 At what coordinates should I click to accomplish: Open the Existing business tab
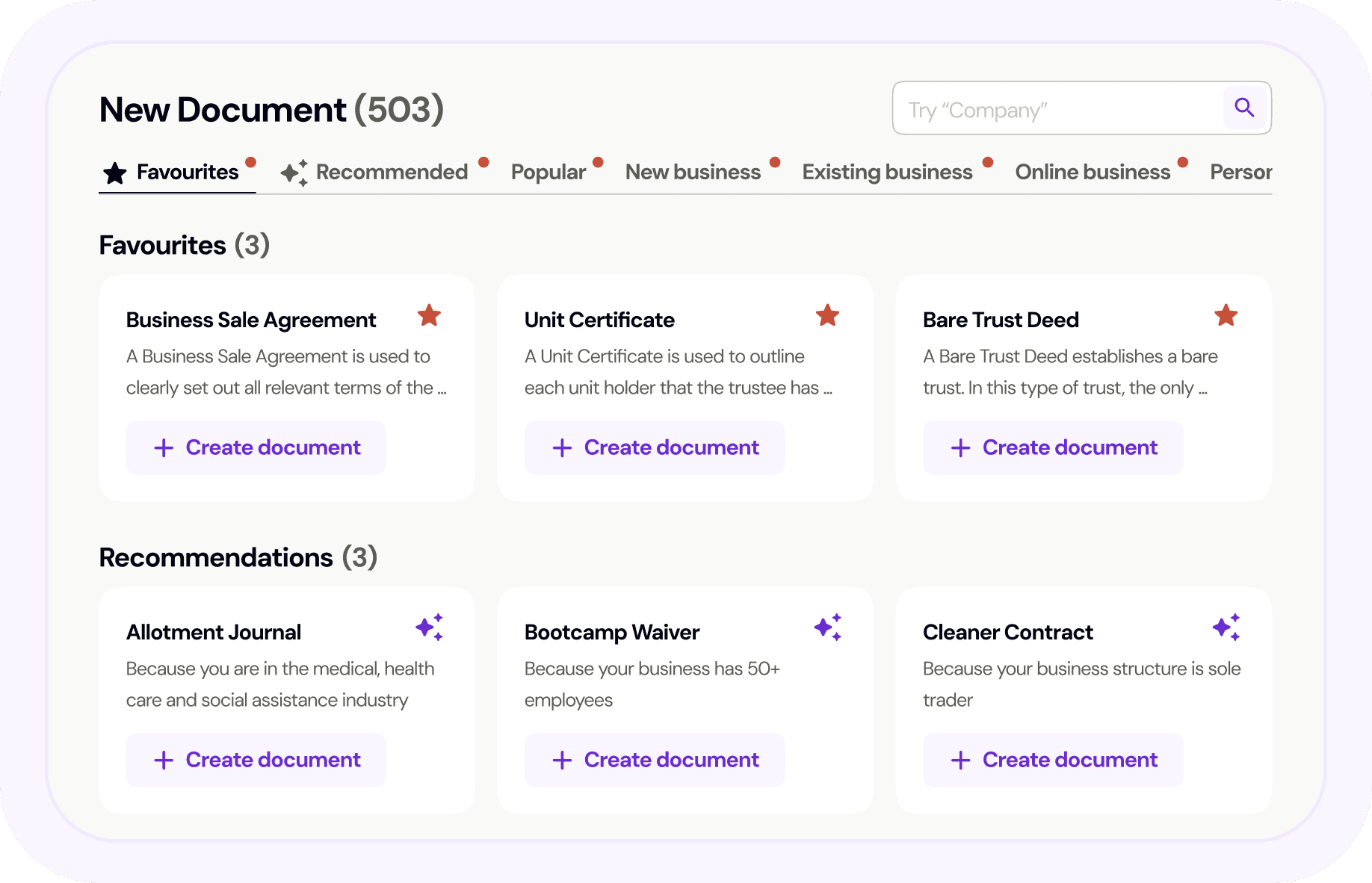click(887, 173)
